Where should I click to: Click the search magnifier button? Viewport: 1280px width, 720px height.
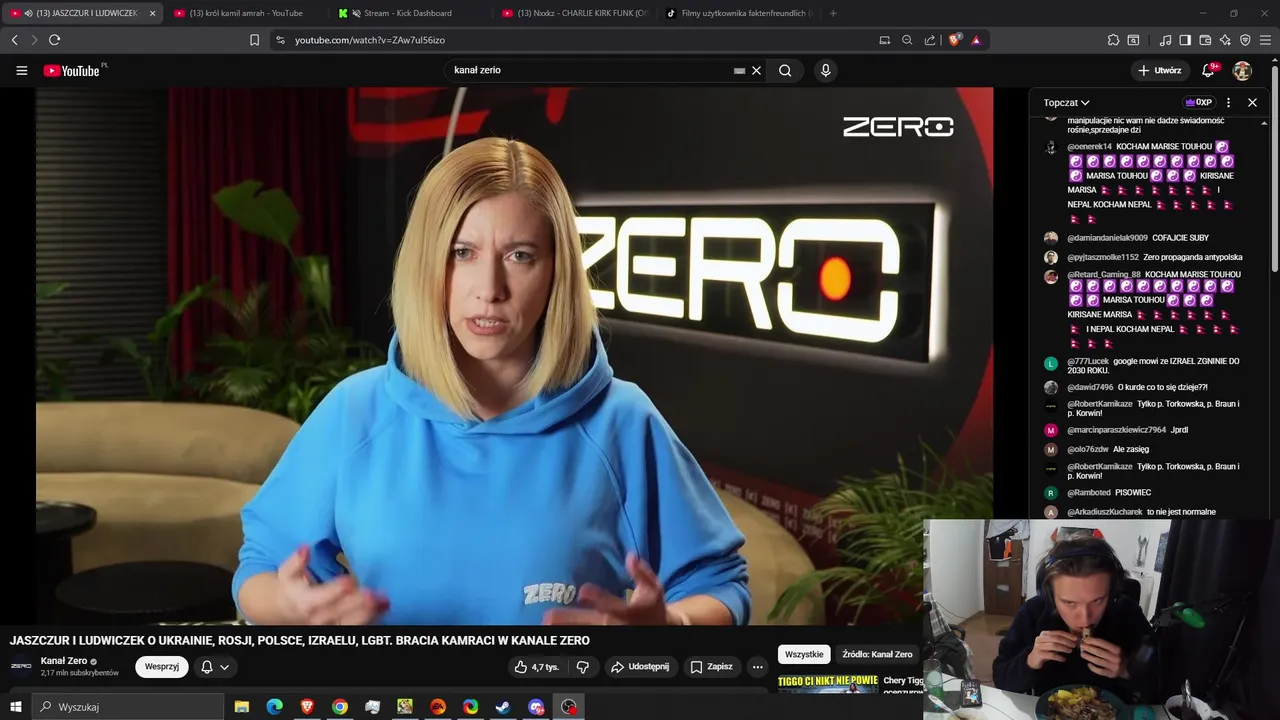click(x=785, y=71)
